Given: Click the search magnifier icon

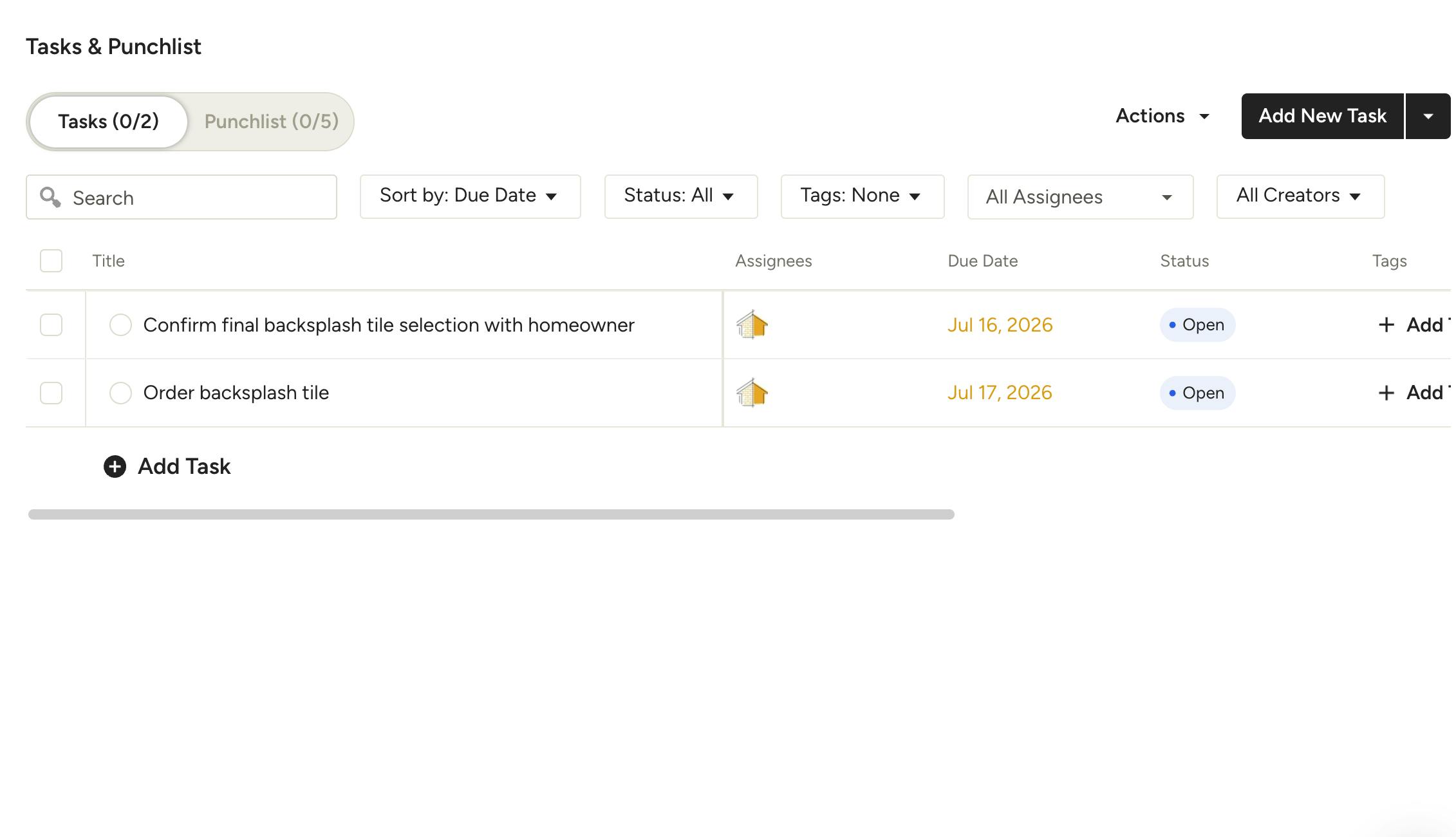Looking at the screenshot, I should (50, 197).
